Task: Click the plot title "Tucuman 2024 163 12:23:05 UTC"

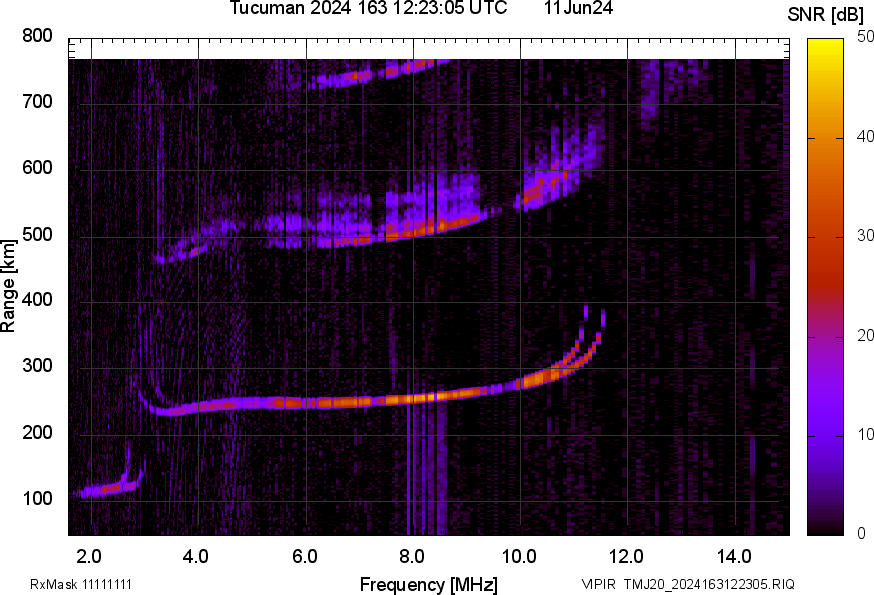Action: [x=368, y=8]
